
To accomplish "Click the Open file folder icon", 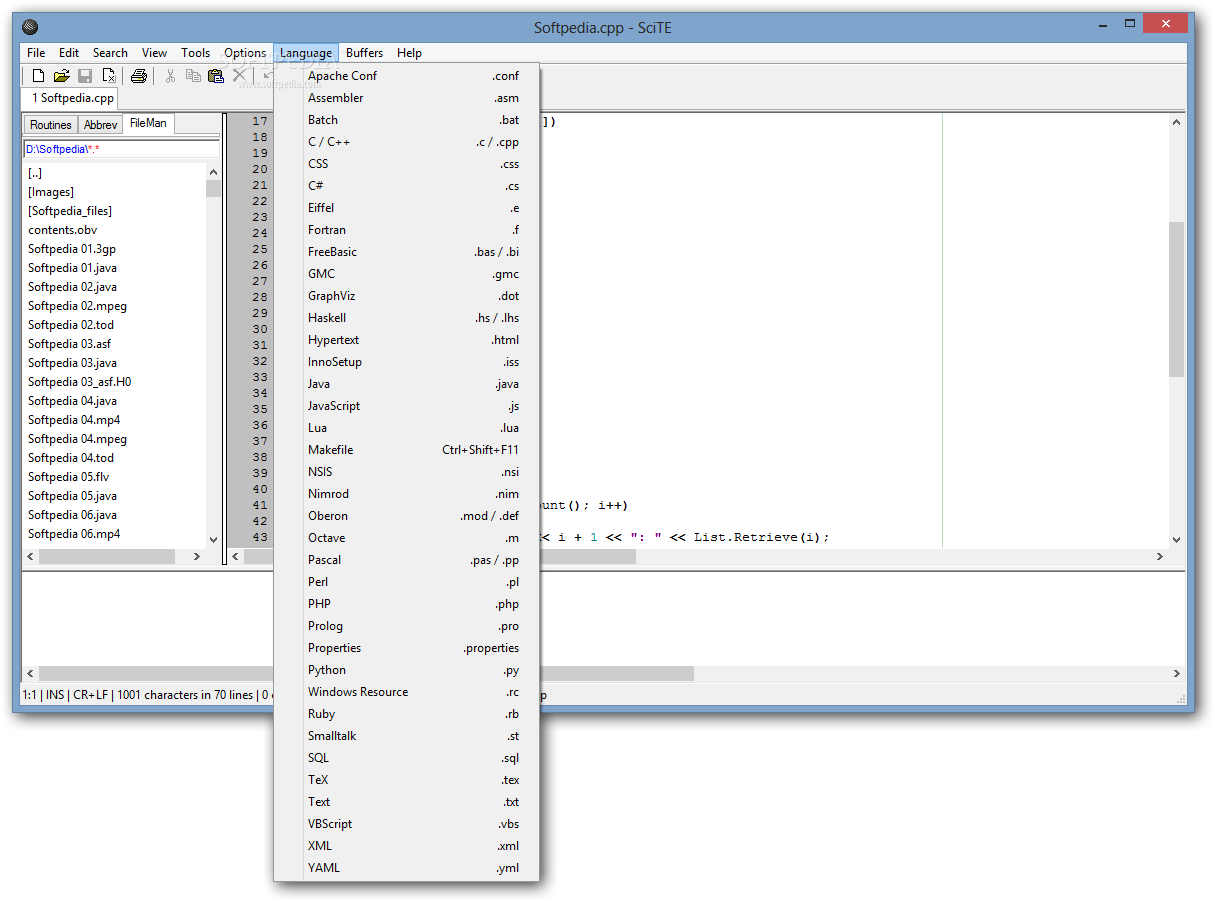I will [x=62, y=76].
